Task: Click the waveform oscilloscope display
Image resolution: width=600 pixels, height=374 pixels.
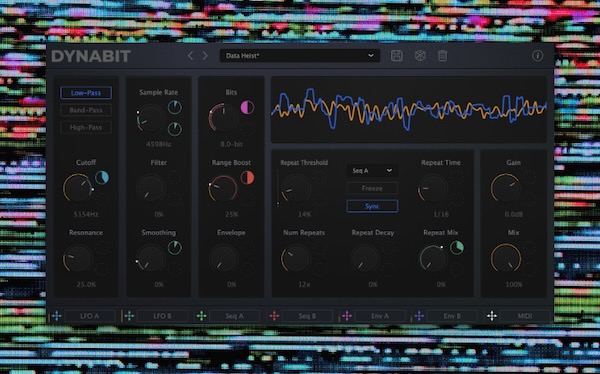Action: (x=409, y=109)
